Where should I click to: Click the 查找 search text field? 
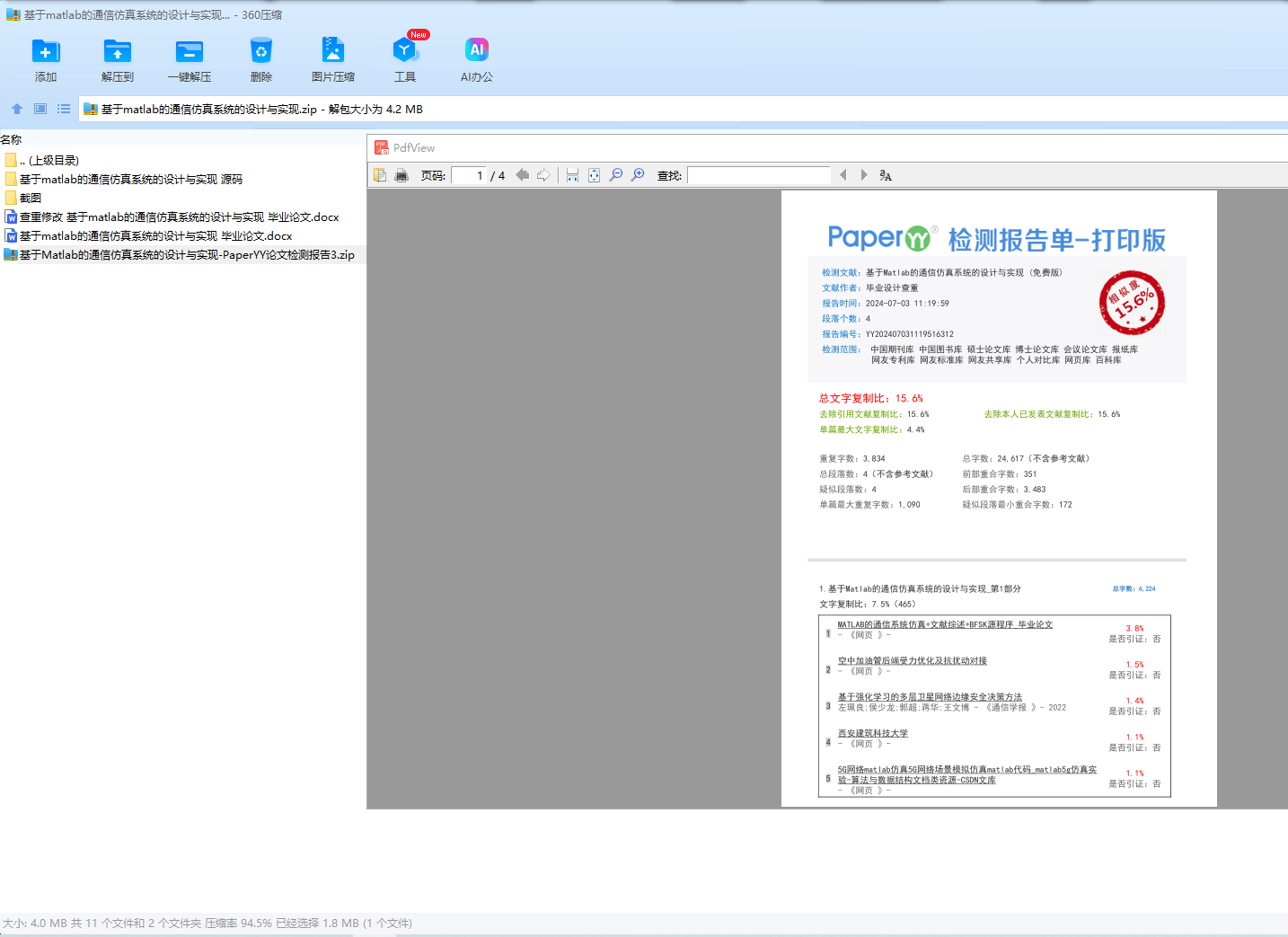pyautogui.click(x=759, y=175)
